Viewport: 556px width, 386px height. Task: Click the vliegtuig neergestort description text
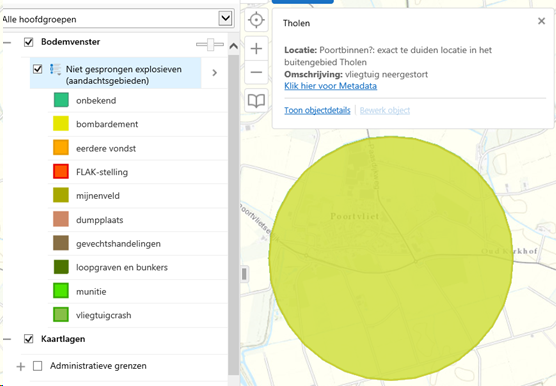(387, 74)
